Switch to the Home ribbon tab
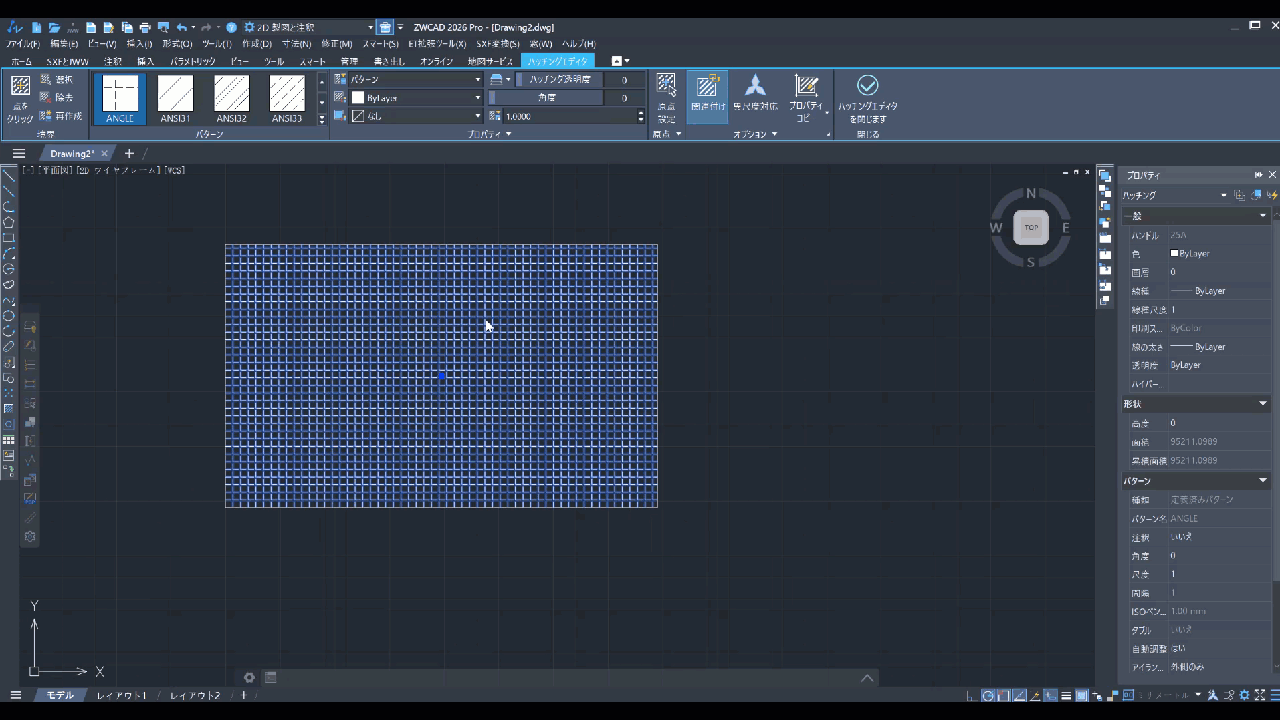The width and height of the screenshot is (1280, 720). tap(21, 61)
